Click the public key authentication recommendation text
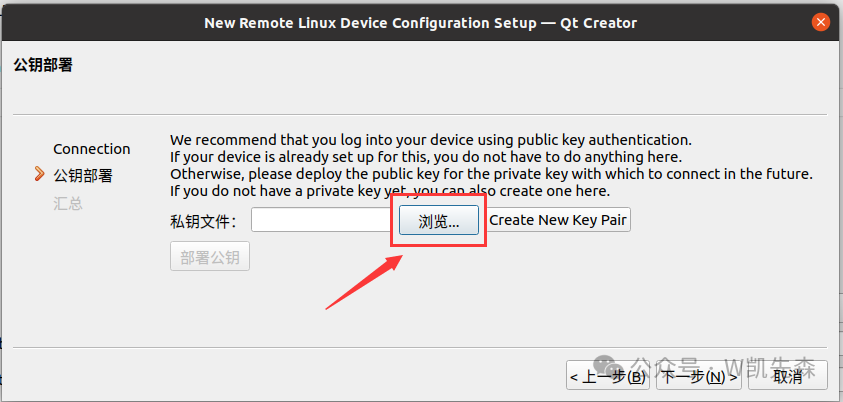843x402 pixels. 430,140
